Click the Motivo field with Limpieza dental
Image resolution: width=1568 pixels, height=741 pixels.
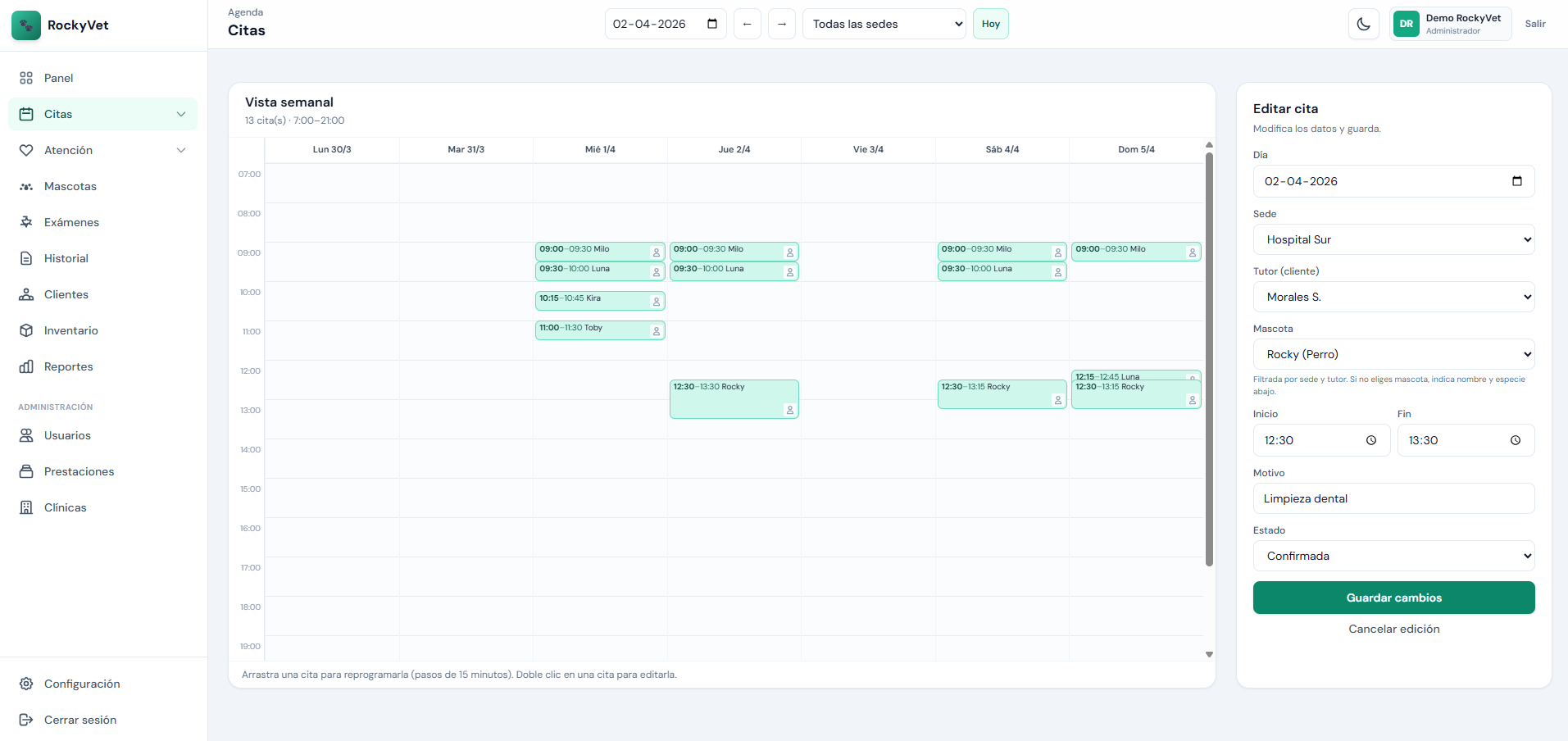pos(1393,498)
